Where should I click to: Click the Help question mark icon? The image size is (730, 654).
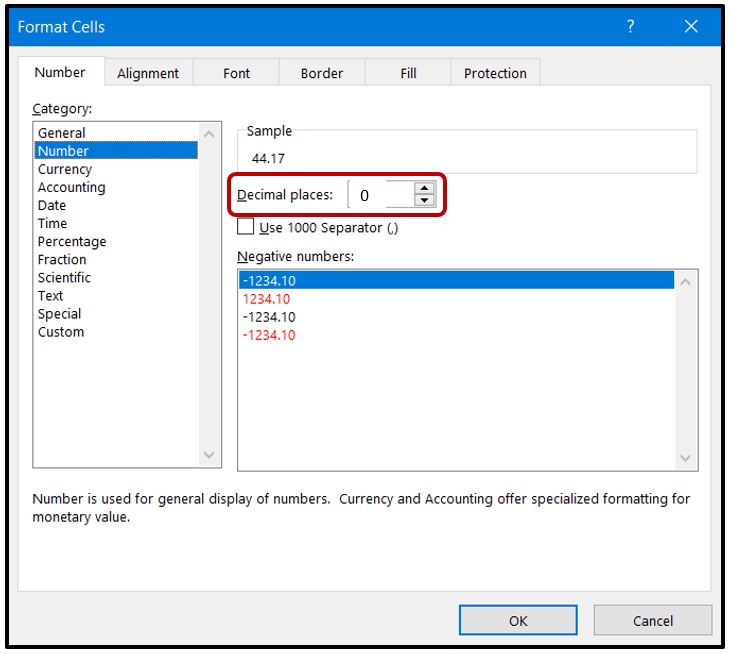(630, 27)
